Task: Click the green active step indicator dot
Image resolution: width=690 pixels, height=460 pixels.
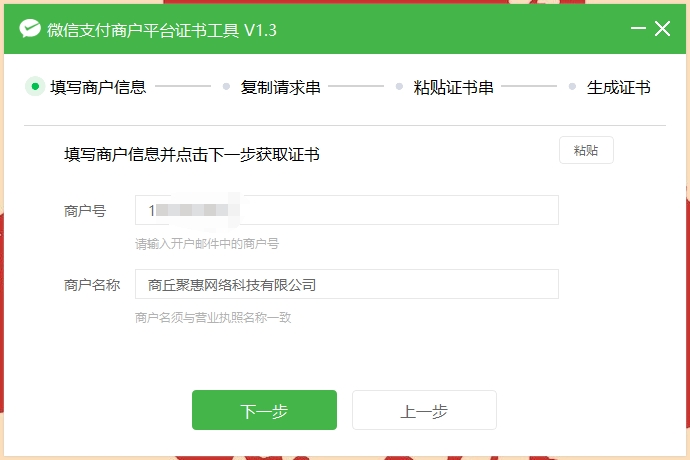Action: tap(35, 86)
